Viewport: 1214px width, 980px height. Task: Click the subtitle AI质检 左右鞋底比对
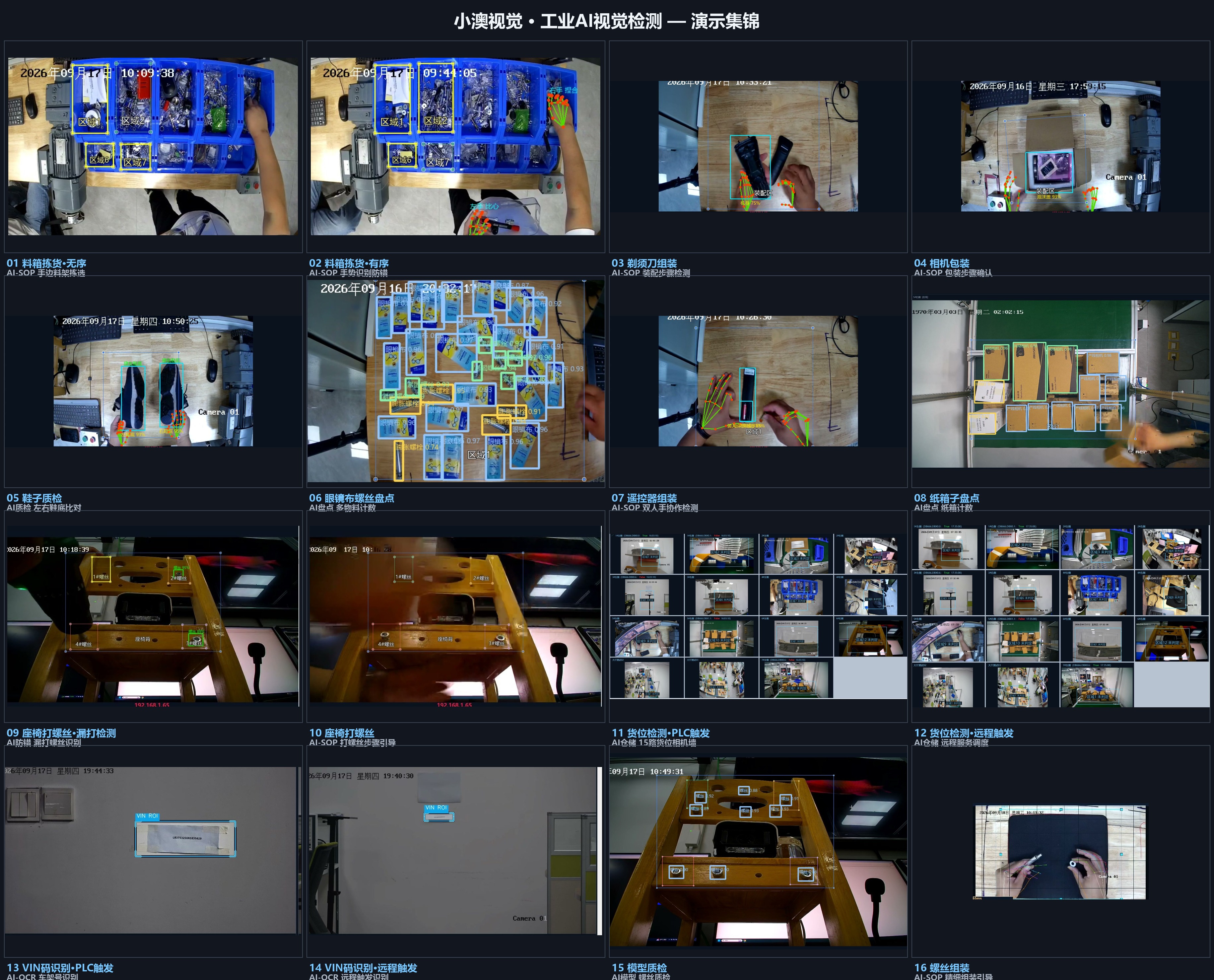[44, 508]
